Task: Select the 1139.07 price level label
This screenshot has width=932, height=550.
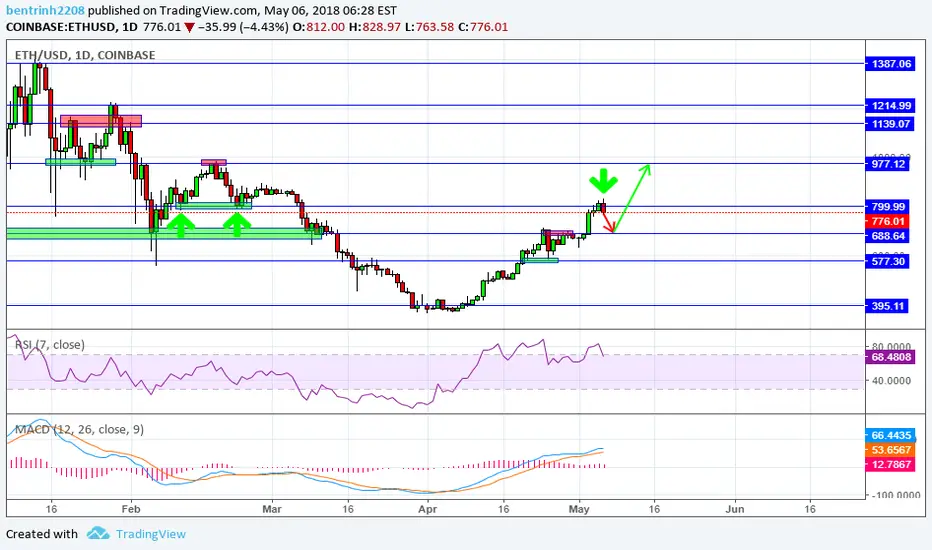Action: tap(890, 124)
